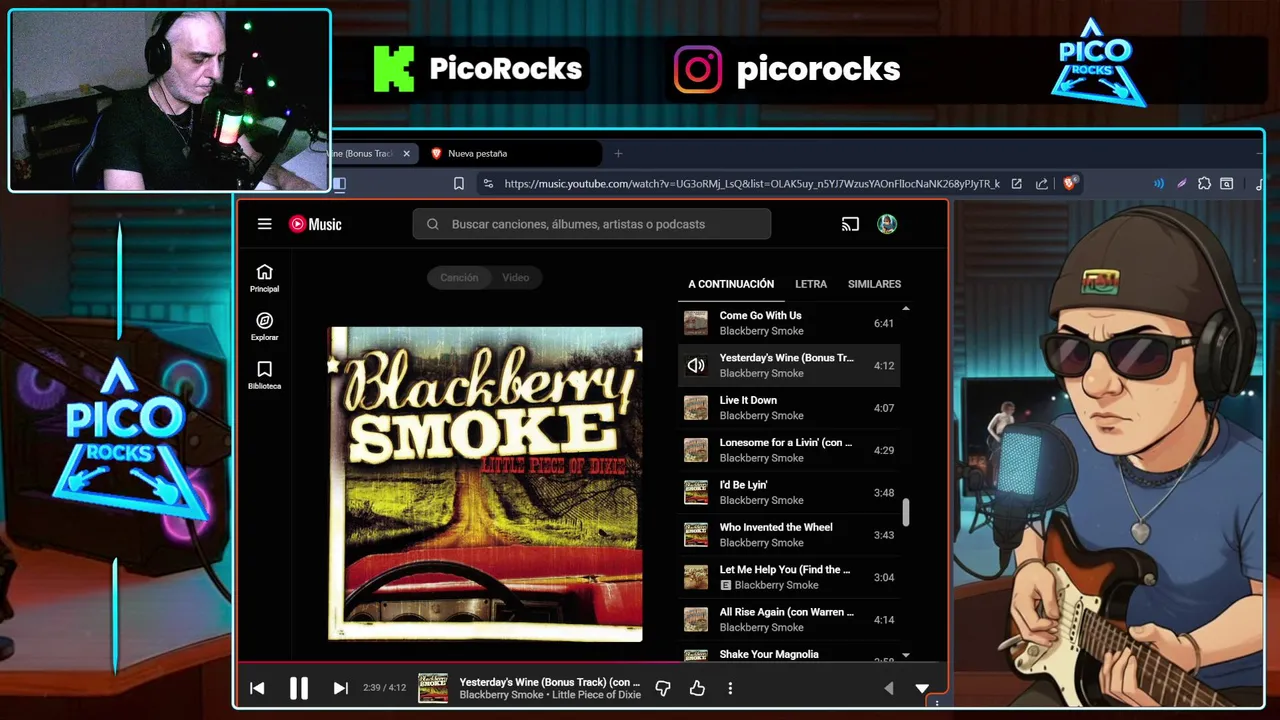
Task: Switch to the Nueva pestaña tab
Action: pos(510,153)
